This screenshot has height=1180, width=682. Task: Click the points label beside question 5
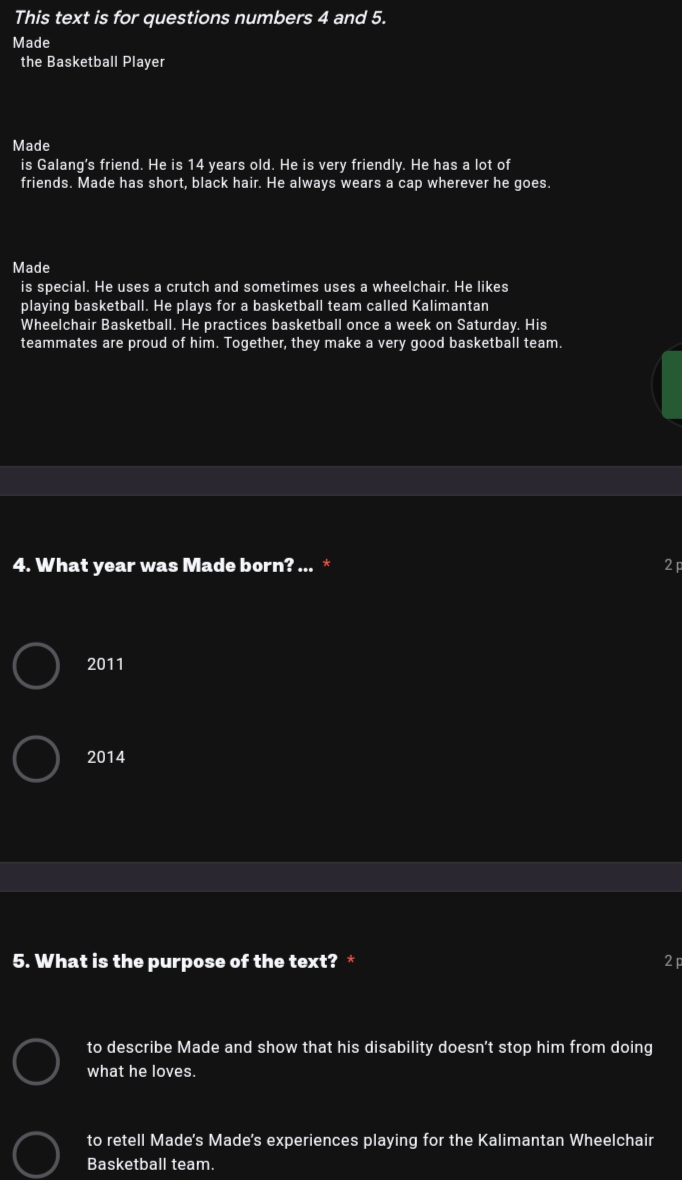click(x=673, y=961)
